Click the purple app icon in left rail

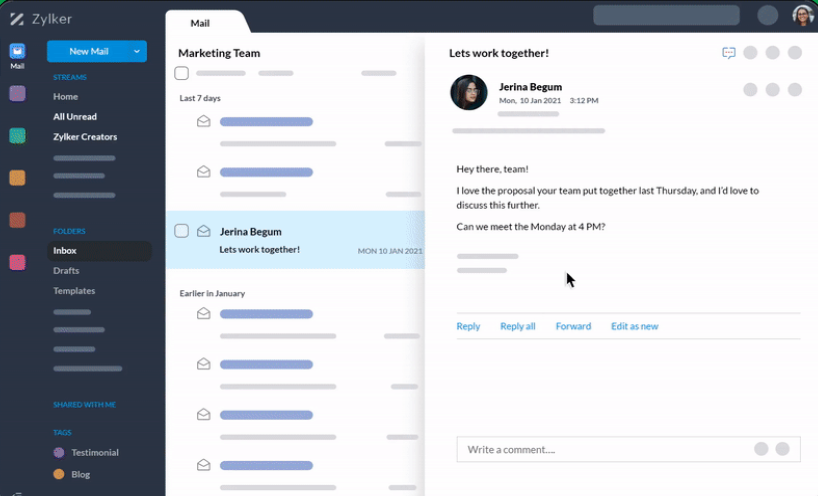[x=17, y=93]
